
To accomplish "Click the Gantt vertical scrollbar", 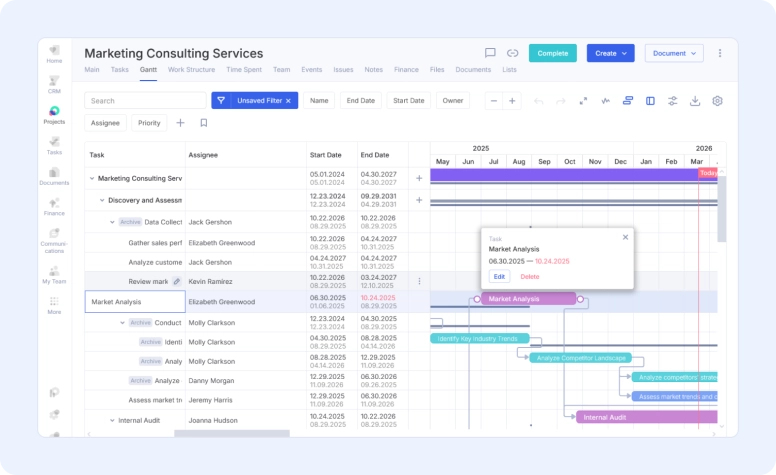I will 722,209.
